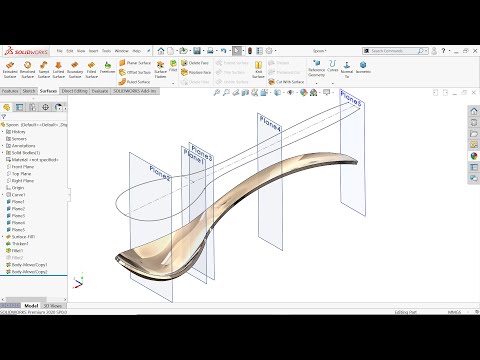Use the Knit Surface tool
The width and height of the screenshot is (480, 360).
pos(258,69)
